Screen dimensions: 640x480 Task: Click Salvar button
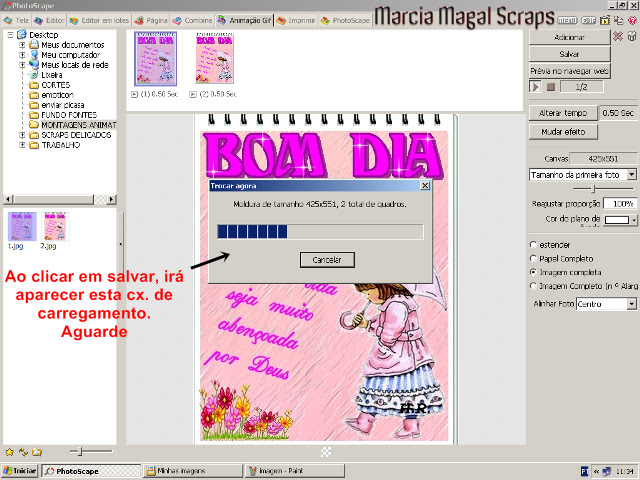coord(569,54)
